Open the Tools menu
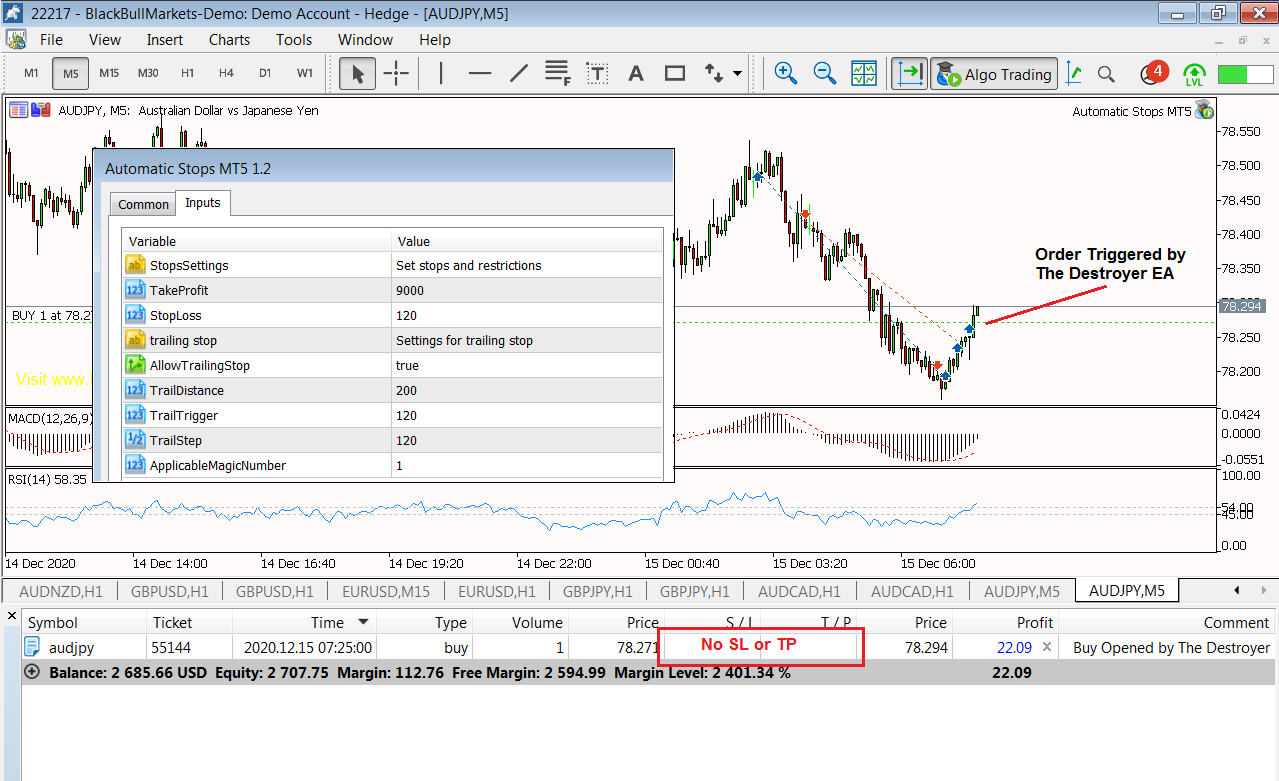Screen dimensions: 1279x781 coord(294,40)
